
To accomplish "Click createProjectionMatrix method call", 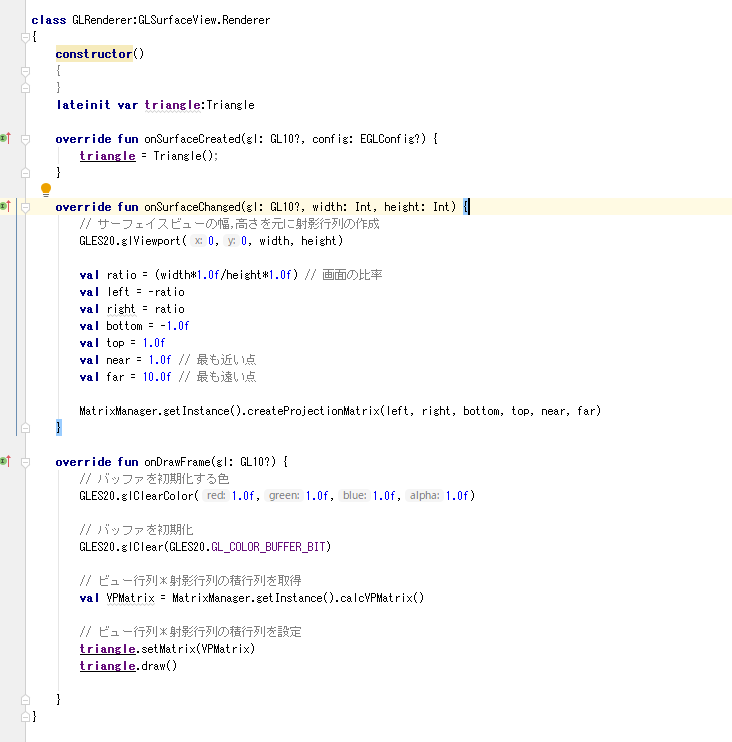I will tap(313, 411).
